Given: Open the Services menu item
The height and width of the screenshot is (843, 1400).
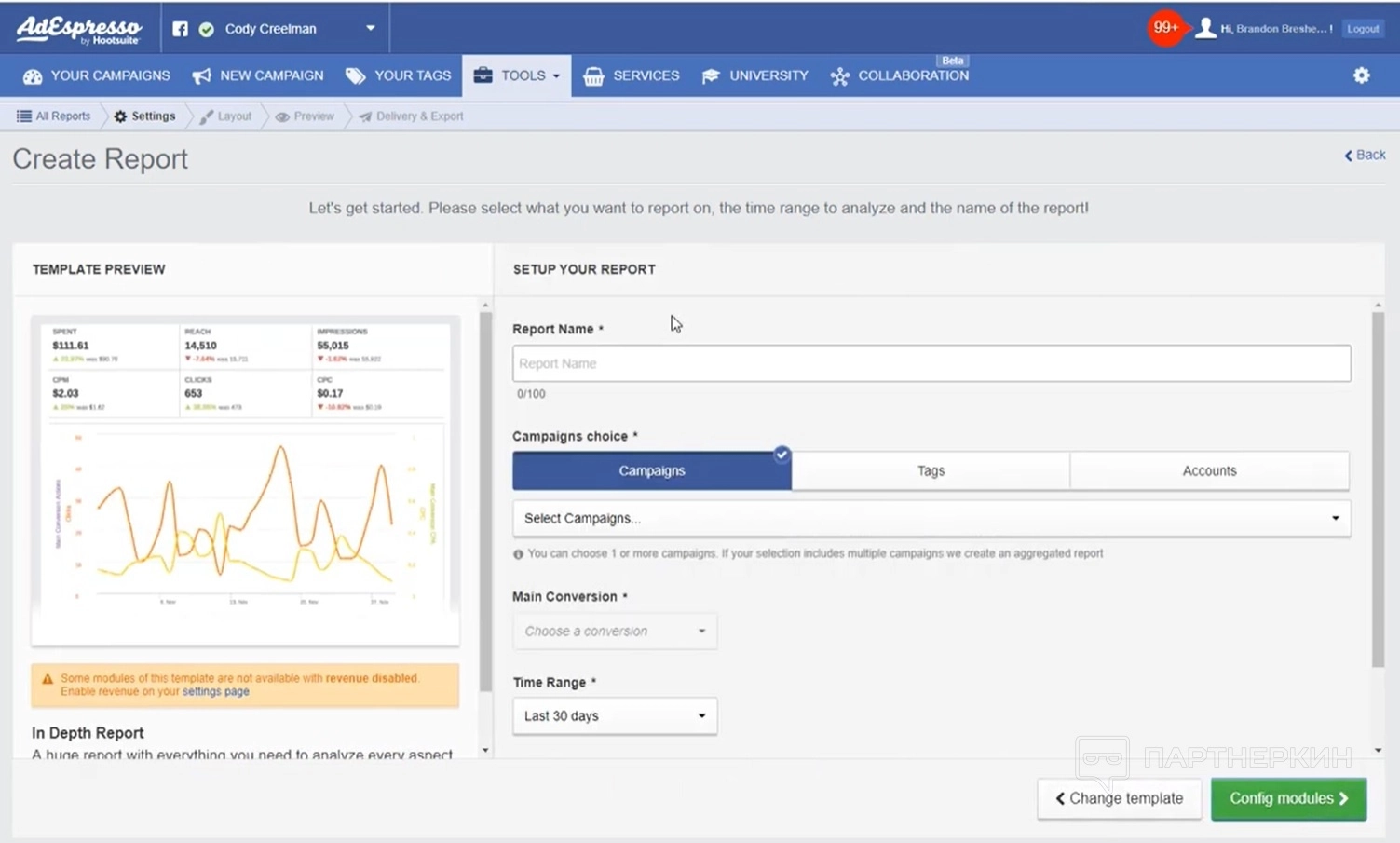Looking at the screenshot, I should pos(632,75).
